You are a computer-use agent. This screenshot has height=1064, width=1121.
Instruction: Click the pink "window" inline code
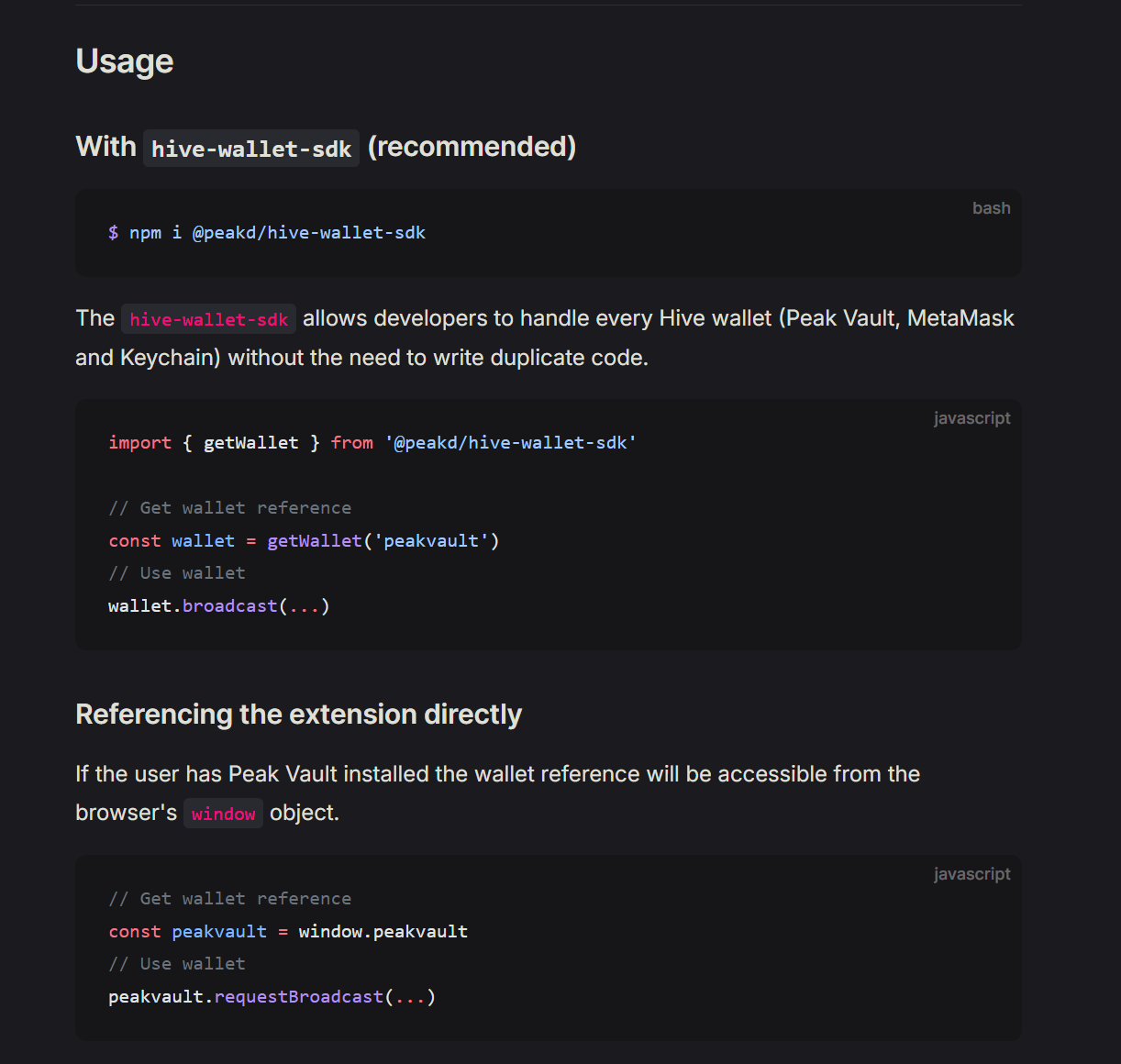(x=224, y=814)
